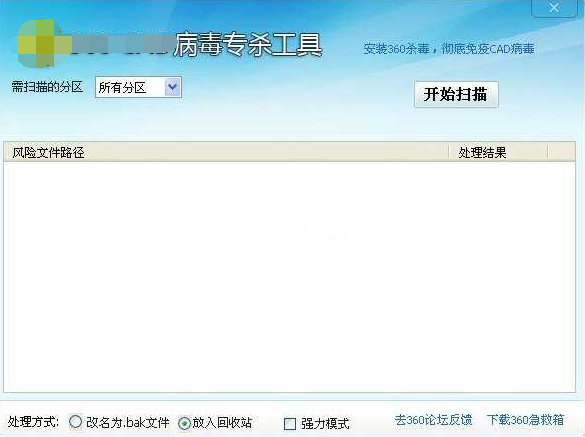Image resolution: width=585 pixels, height=437 pixels.
Task: Start scanning with 开始扫描 button
Action: tap(456, 94)
